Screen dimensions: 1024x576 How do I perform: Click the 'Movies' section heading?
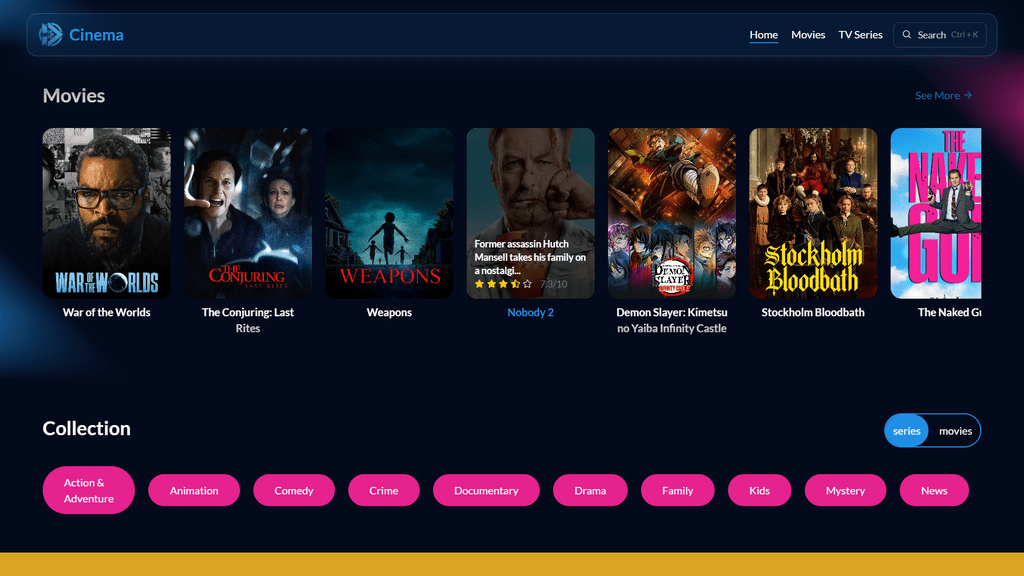click(x=74, y=95)
